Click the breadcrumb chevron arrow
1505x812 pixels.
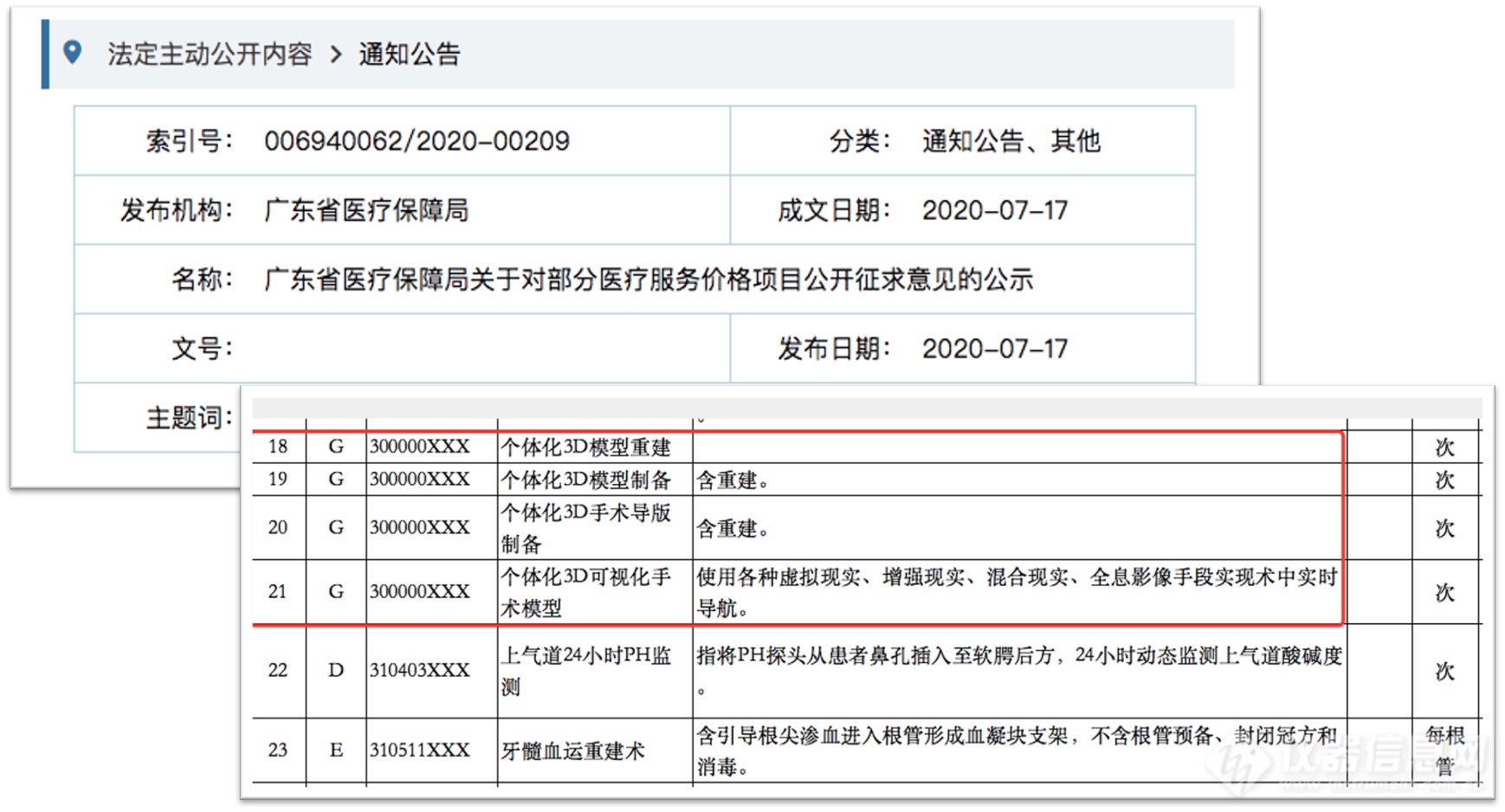(x=337, y=55)
